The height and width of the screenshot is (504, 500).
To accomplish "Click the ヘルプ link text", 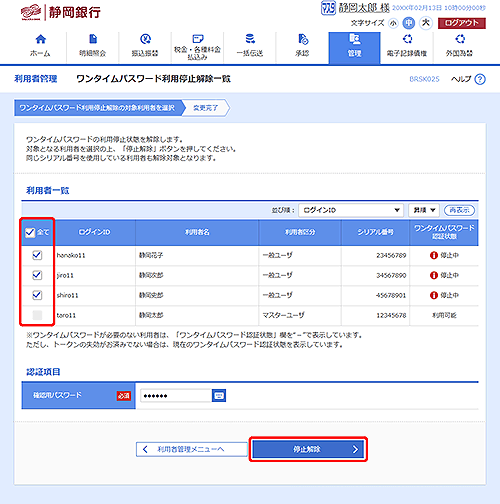I will (461, 79).
